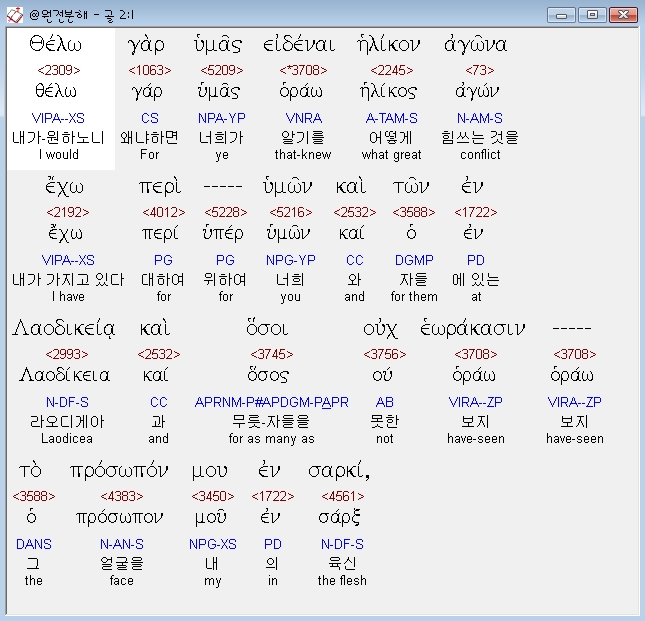Click Strong's number <*3708>
This screenshot has height=621, width=645.
[x=303, y=70]
